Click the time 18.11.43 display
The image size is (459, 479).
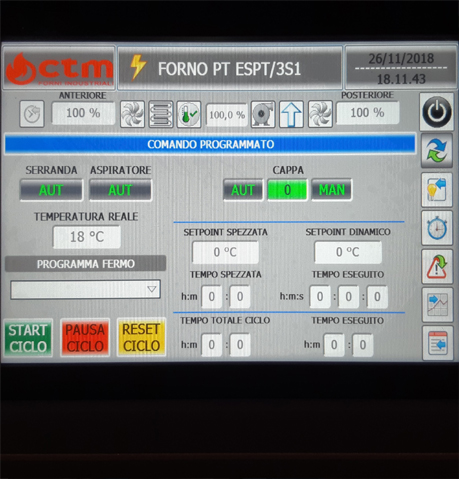401,79
